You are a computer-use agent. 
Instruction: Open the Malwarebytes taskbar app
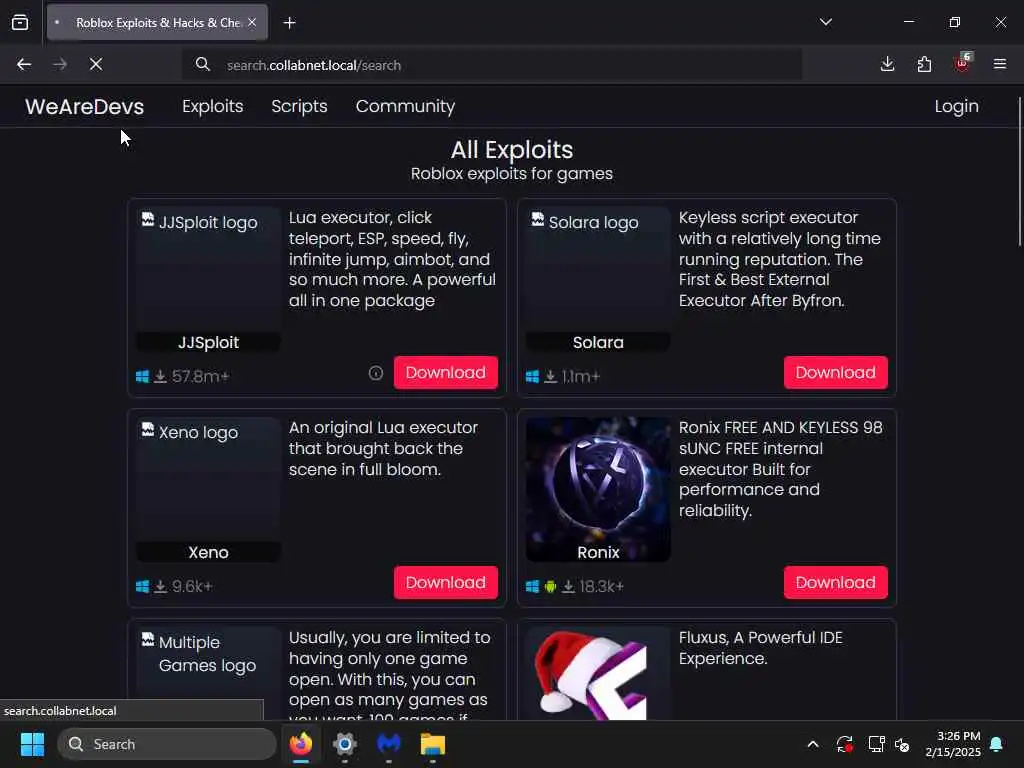pos(389,744)
